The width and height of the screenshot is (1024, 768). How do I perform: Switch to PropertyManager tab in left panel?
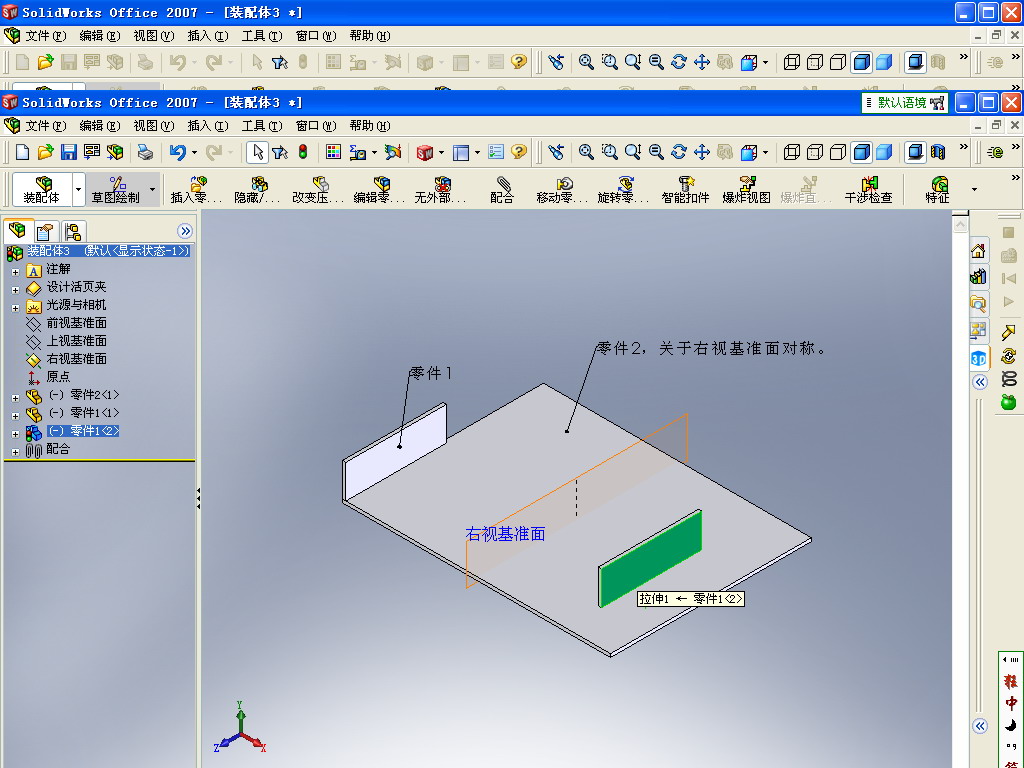(45, 231)
